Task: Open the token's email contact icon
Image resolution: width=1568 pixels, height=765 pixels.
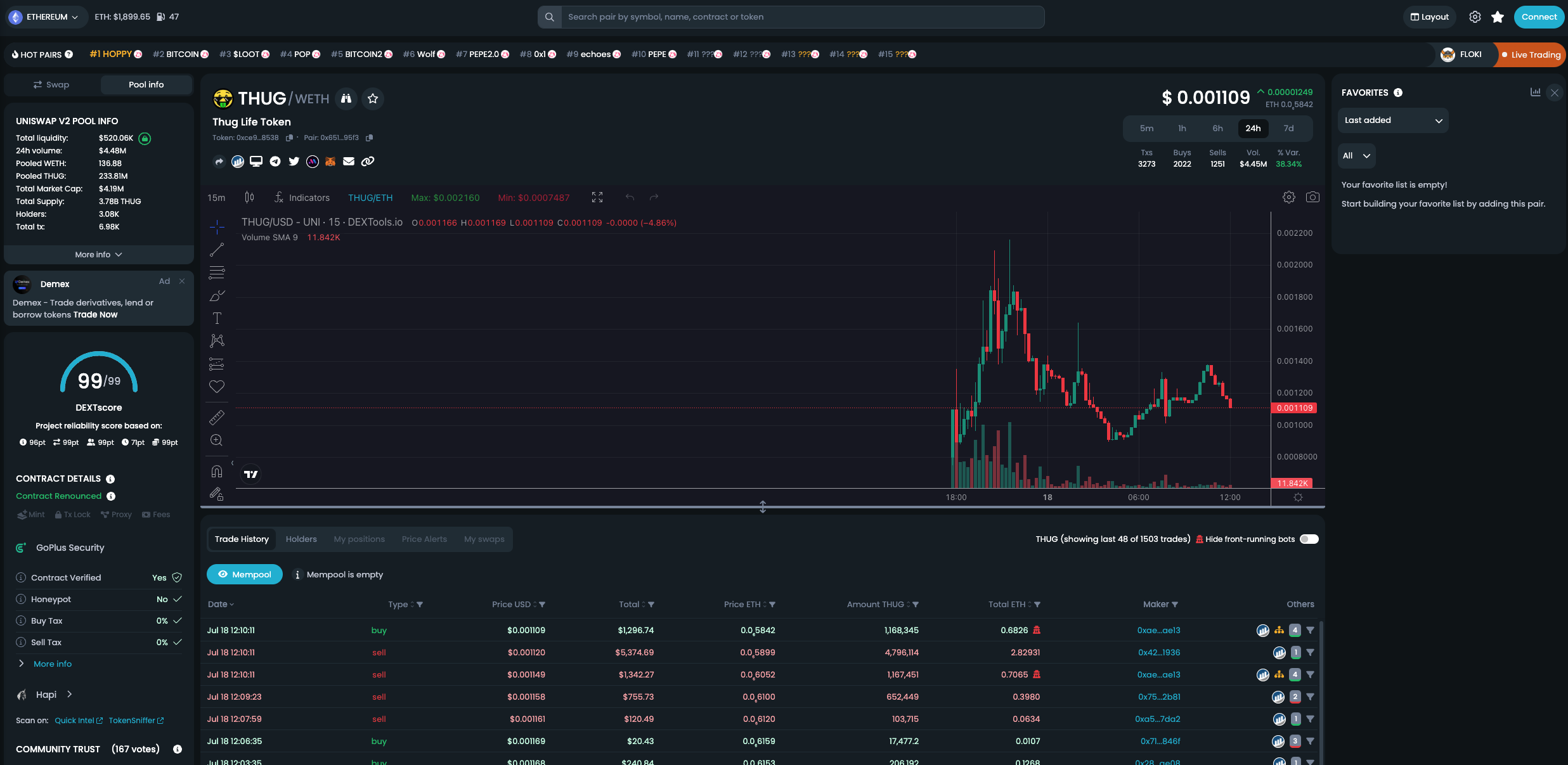Action: [x=349, y=162]
